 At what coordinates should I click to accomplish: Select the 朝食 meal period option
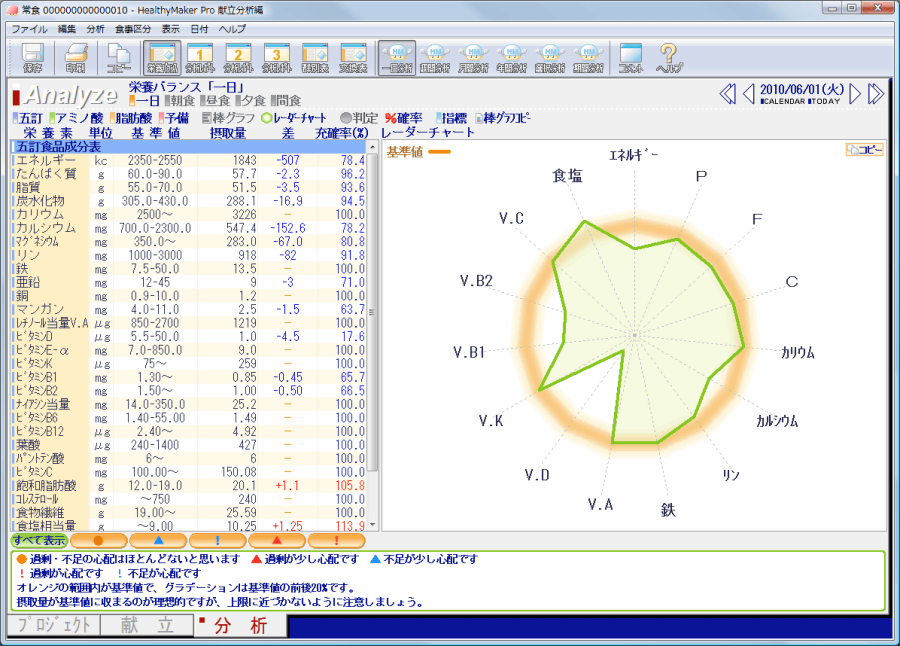(x=180, y=101)
